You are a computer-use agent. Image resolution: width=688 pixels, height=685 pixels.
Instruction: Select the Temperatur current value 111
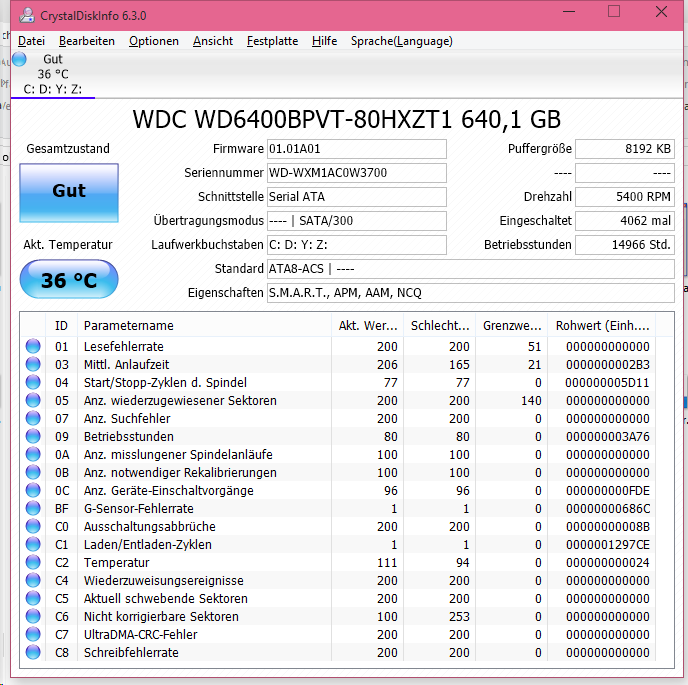(x=387, y=563)
